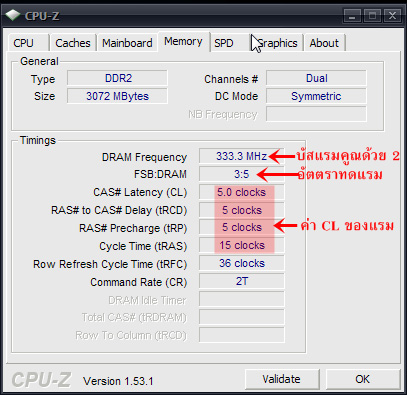Minimize the CPU-Z window
Screen dimensions: 407x395
tap(352, 15)
